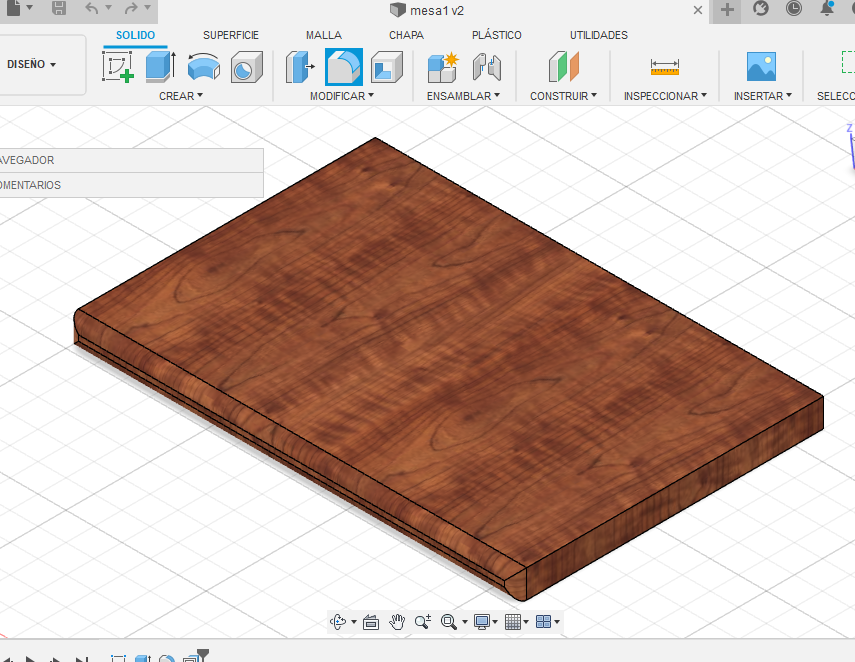Click the Measure ruler icon
This screenshot has height=662, width=855.
[x=664, y=67]
